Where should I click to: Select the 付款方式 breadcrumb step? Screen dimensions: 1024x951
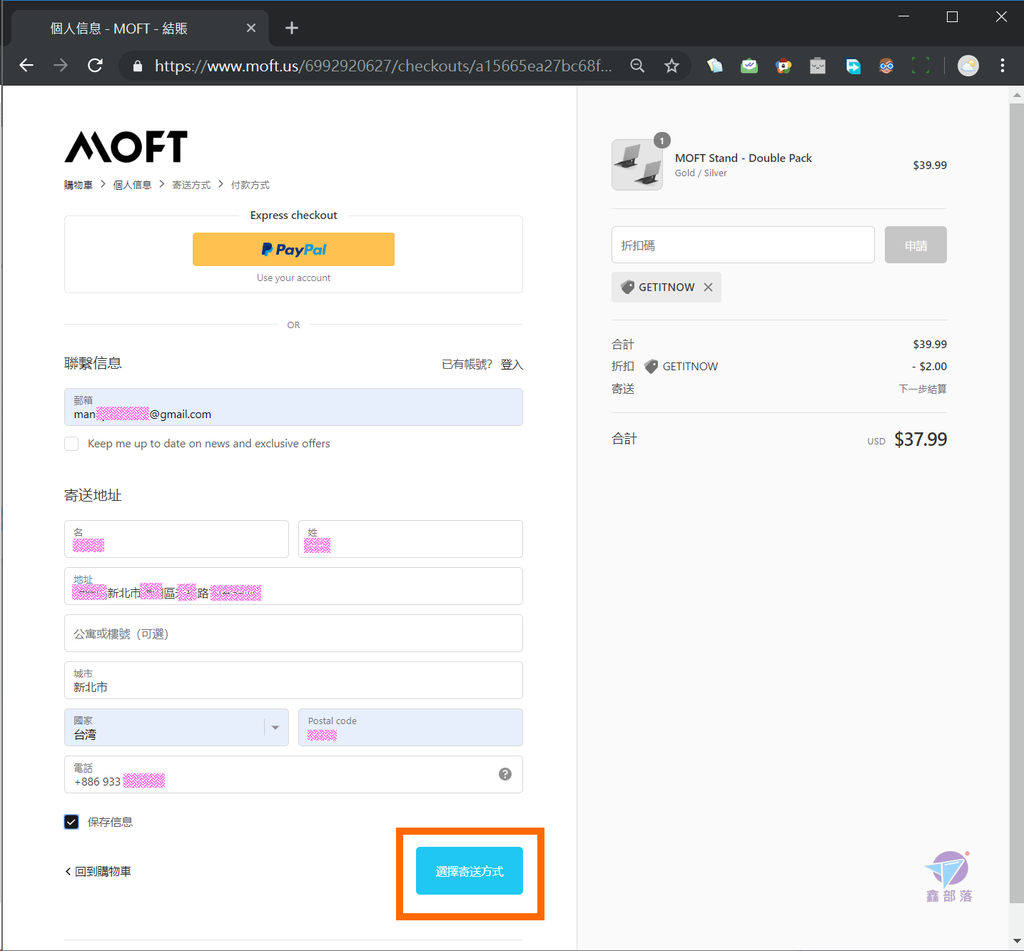pos(250,185)
